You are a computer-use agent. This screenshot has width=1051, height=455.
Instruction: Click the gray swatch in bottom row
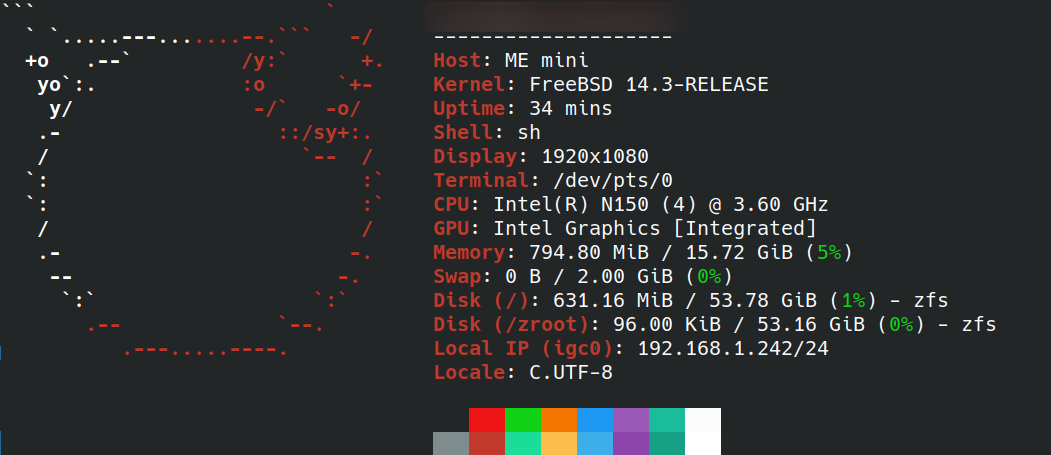[x=451, y=443]
